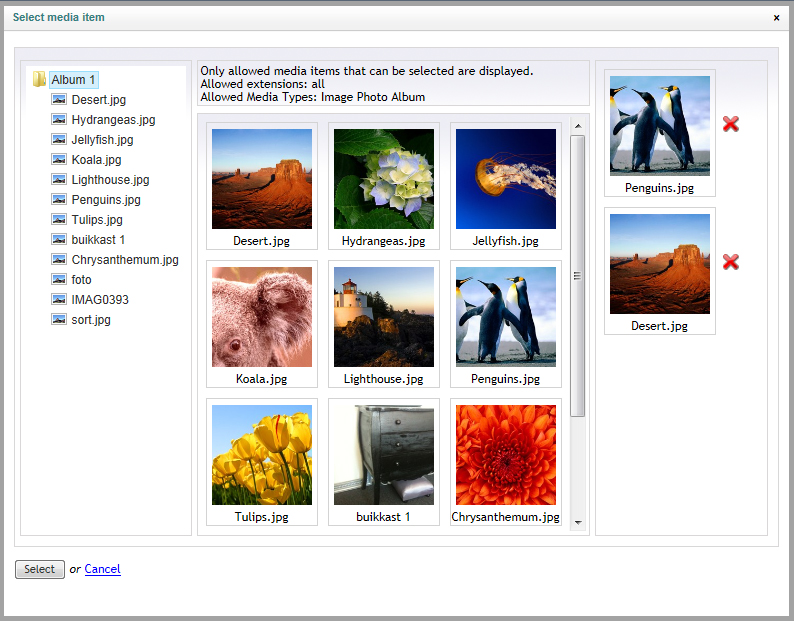Select IMAG0393 in the album tree
The height and width of the screenshot is (621, 794).
[100, 300]
